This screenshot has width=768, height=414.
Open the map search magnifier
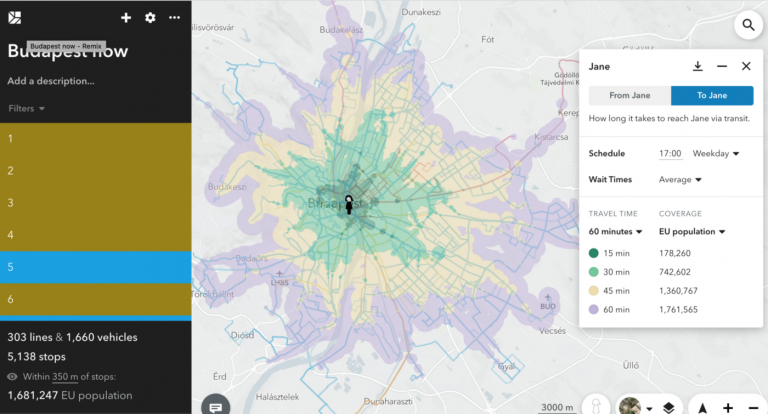click(748, 24)
